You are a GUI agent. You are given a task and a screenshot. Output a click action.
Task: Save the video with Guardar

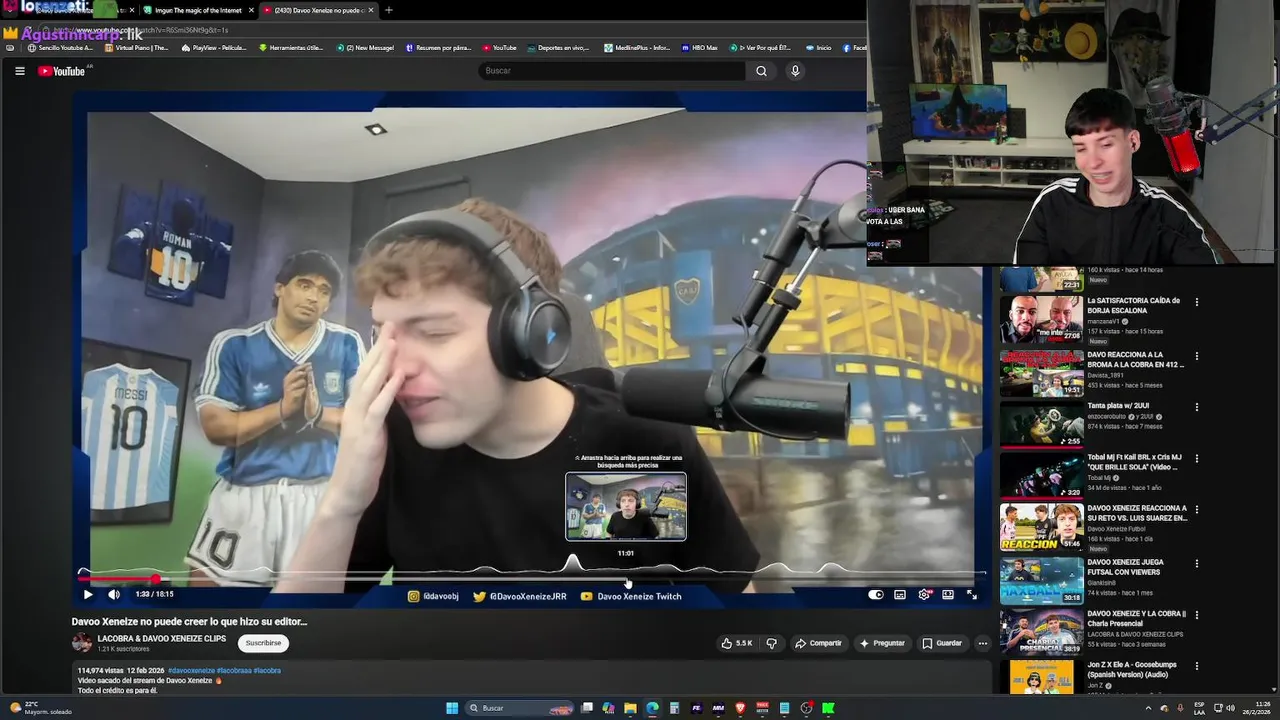942,643
